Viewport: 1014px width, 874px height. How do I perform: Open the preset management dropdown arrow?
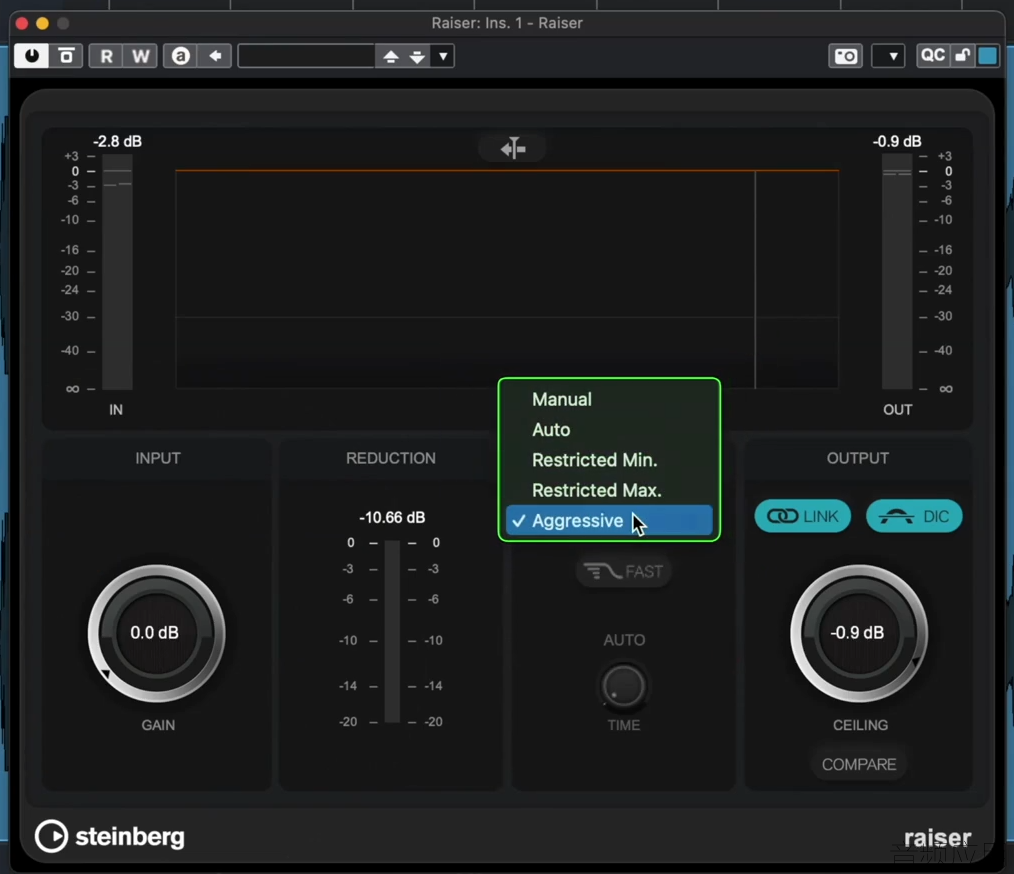point(443,56)
